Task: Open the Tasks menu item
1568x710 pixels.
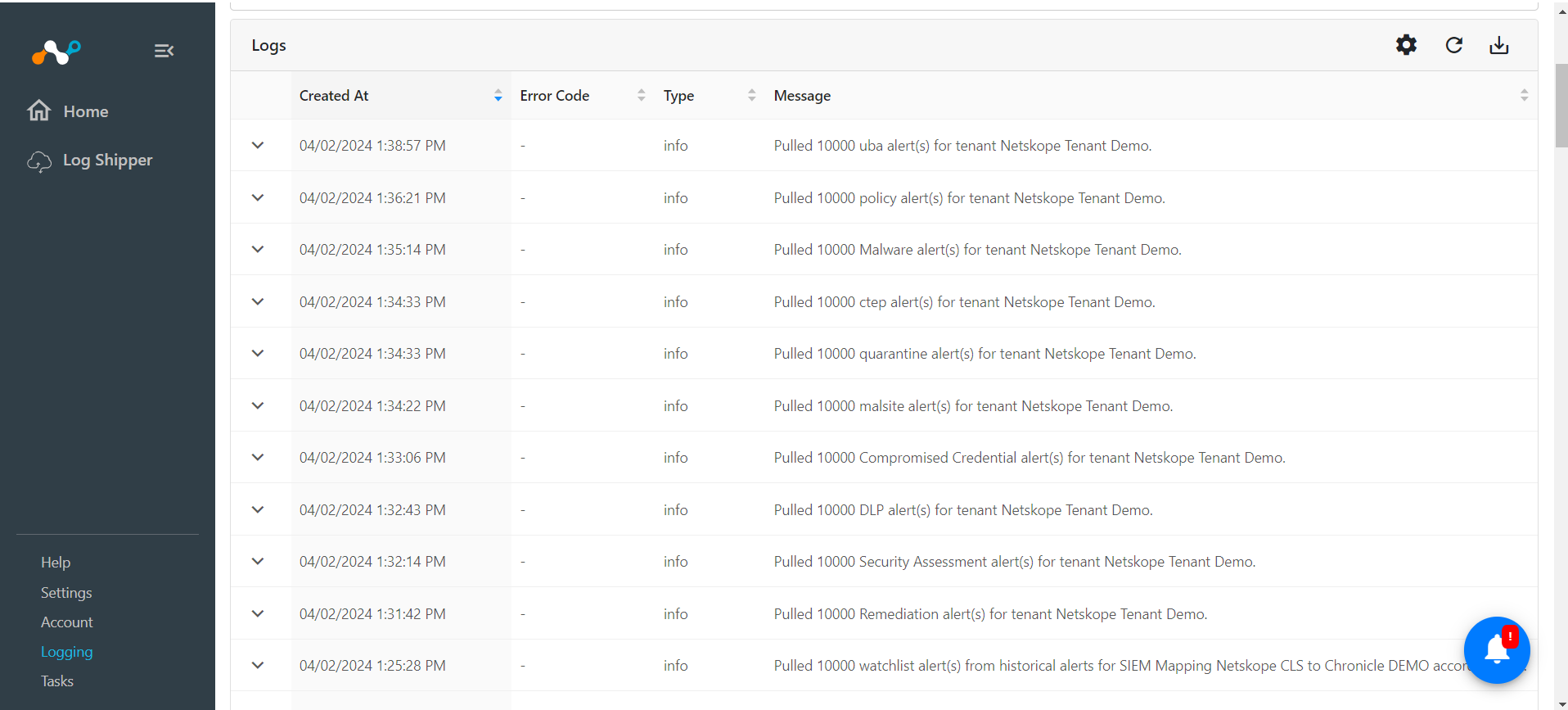Action: [x=57, y=681]
